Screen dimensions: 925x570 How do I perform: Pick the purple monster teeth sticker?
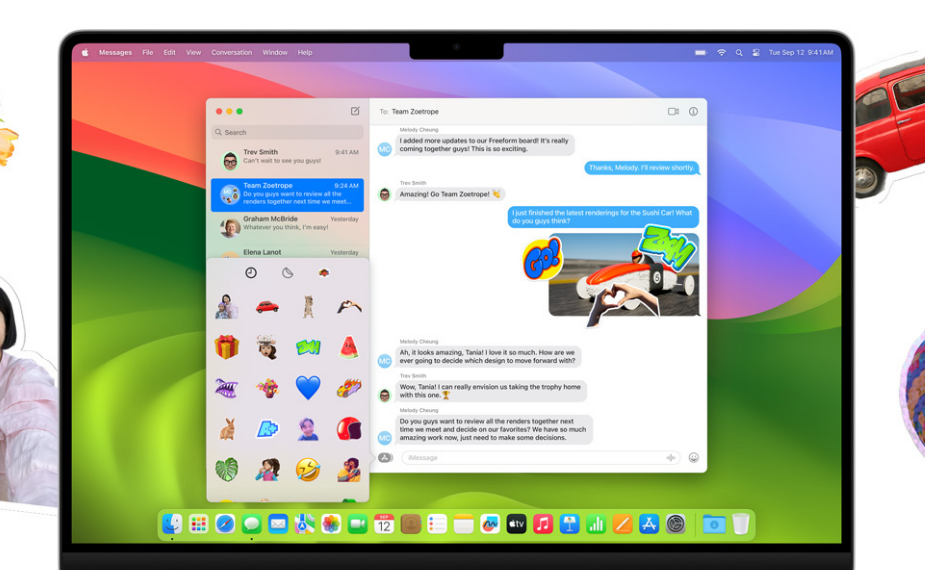(x=227, y=388)
